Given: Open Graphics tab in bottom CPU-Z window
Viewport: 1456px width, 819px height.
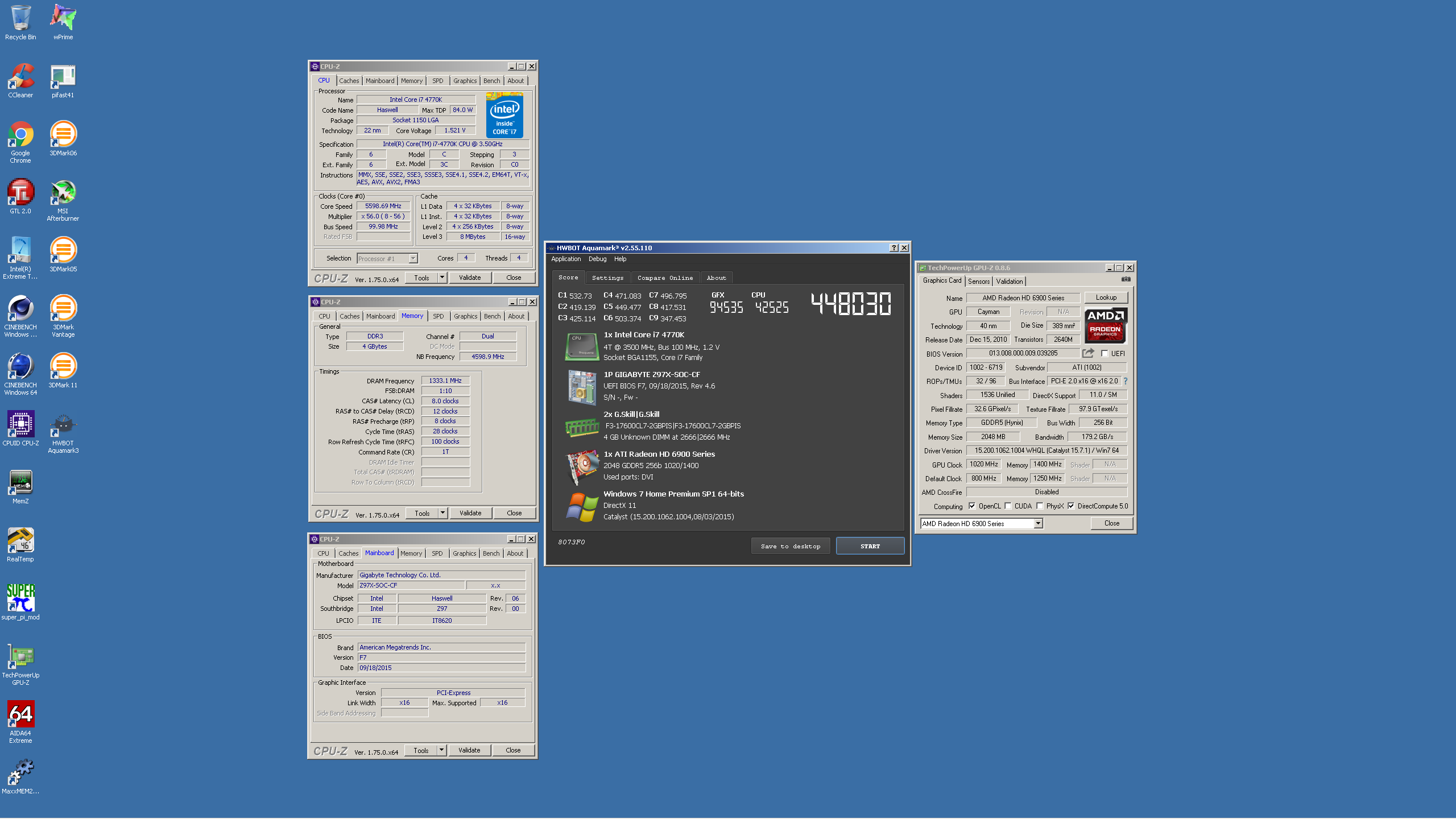Looking at the screenshot, I should click(x=465, y=553).
